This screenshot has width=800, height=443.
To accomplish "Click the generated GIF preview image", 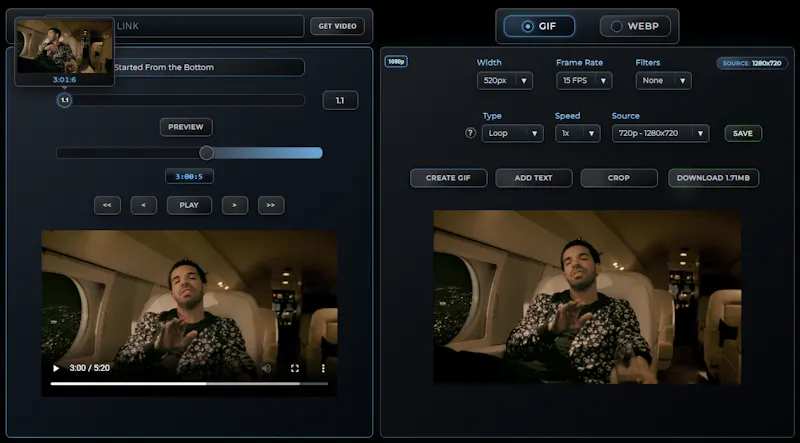I will click(x=587, y=298).
